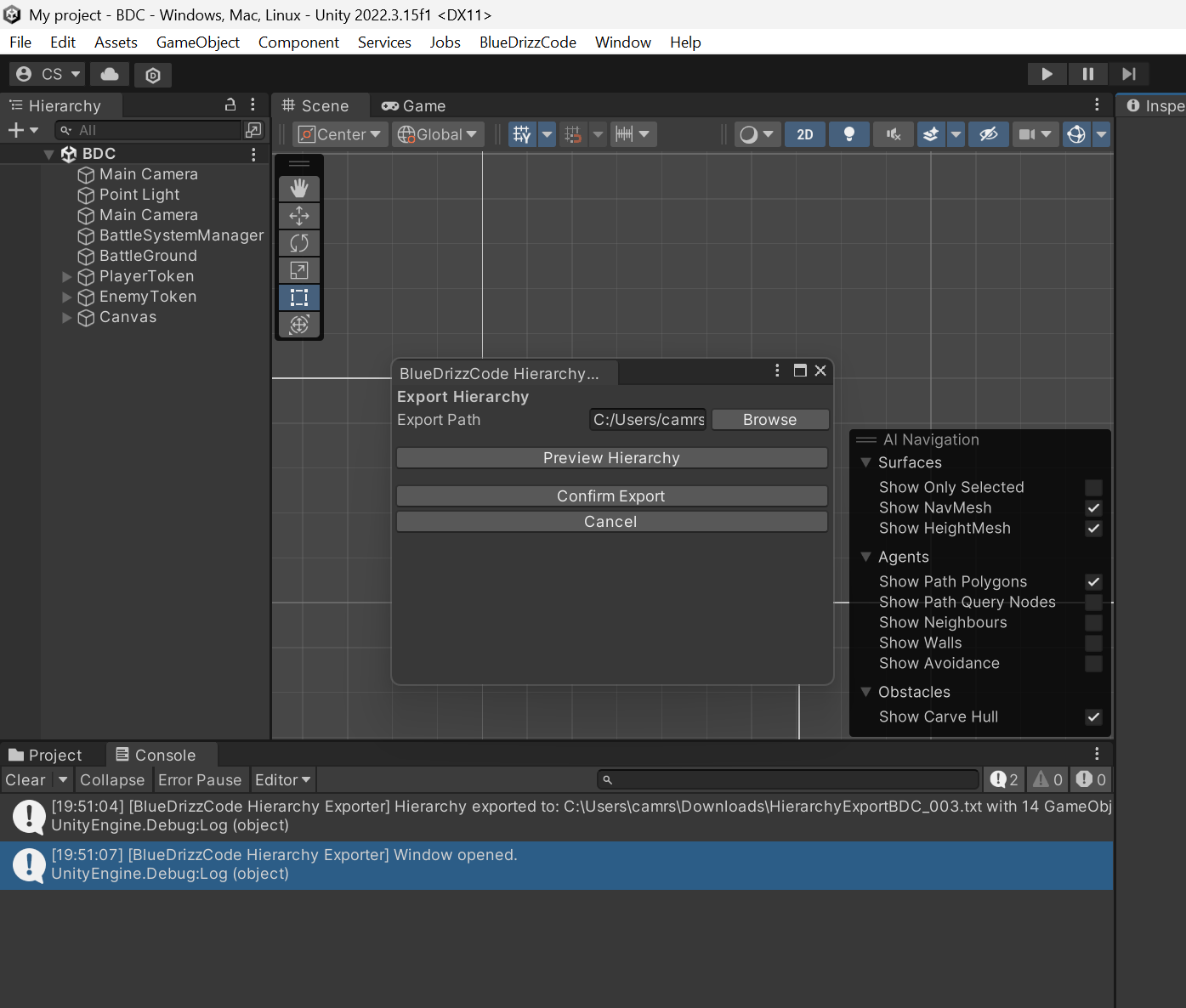
Task: Click the Preview Hierarchy button
Action: [612, 458]
